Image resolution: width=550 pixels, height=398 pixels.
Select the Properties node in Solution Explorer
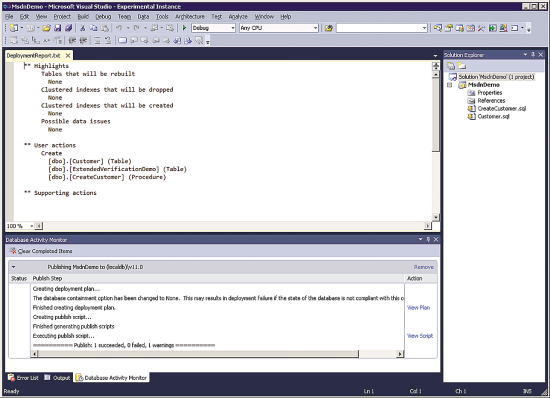click(x=490, y=93)
